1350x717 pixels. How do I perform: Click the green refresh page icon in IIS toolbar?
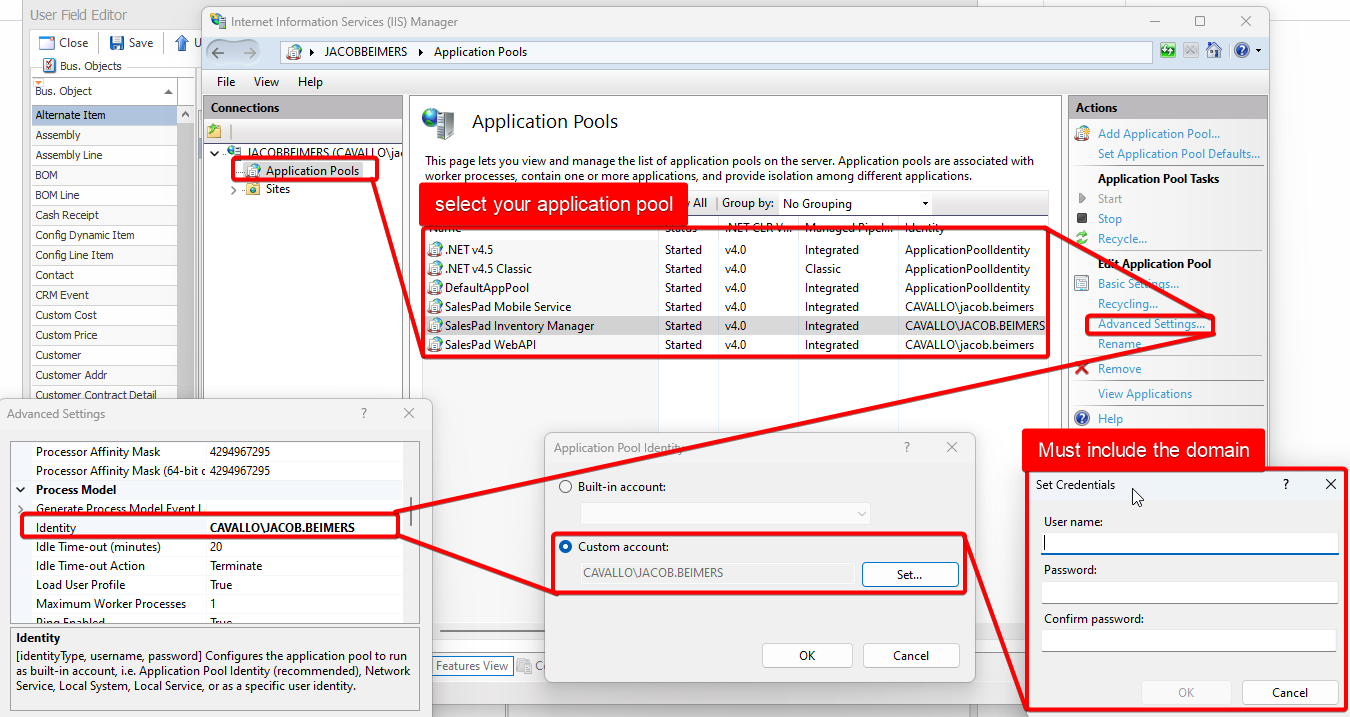pyautogui.click(x=1168, y=50)
